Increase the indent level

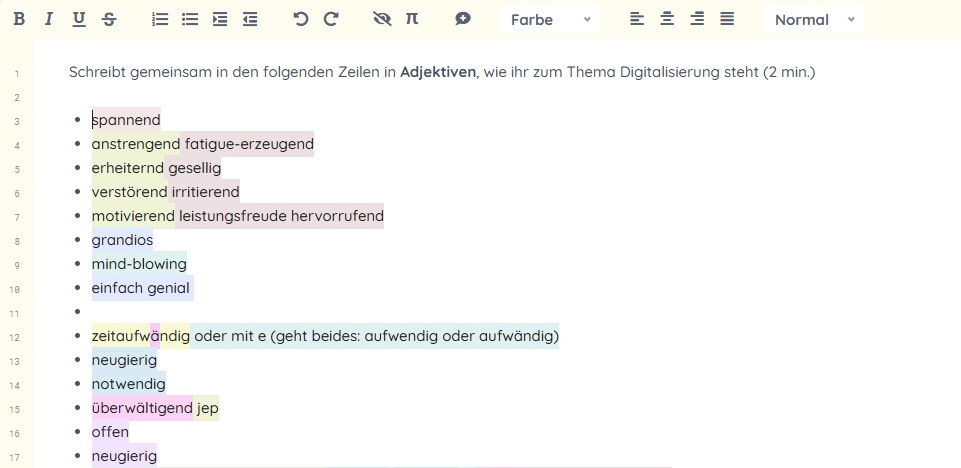[x=220, y=19]
